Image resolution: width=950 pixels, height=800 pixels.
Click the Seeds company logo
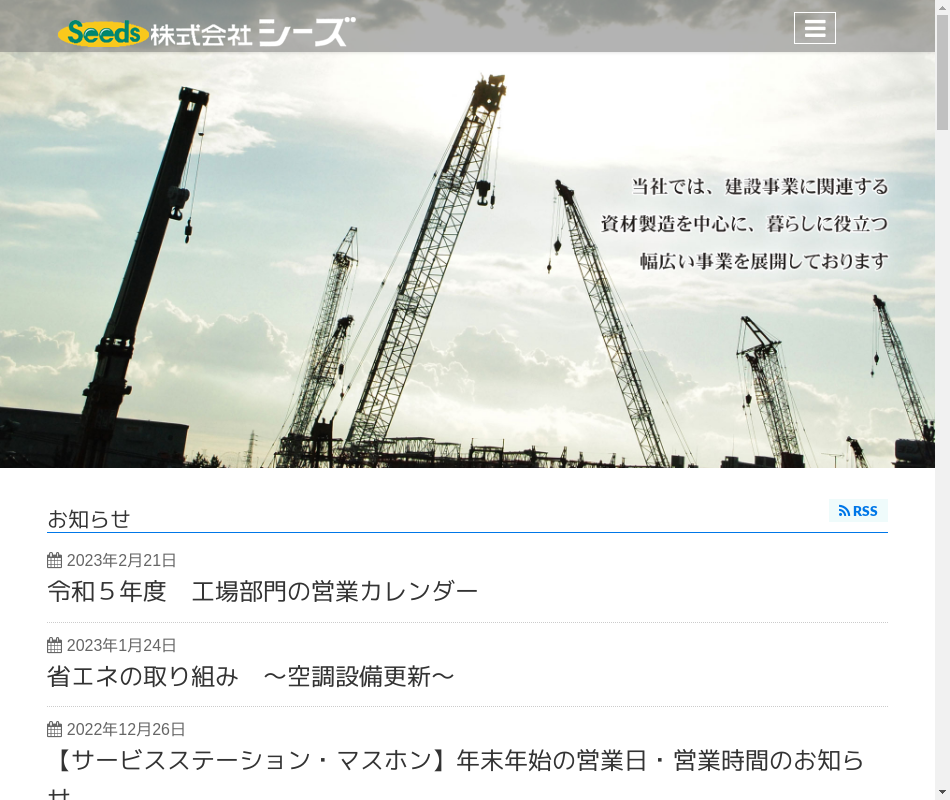(x=104, y=33)
